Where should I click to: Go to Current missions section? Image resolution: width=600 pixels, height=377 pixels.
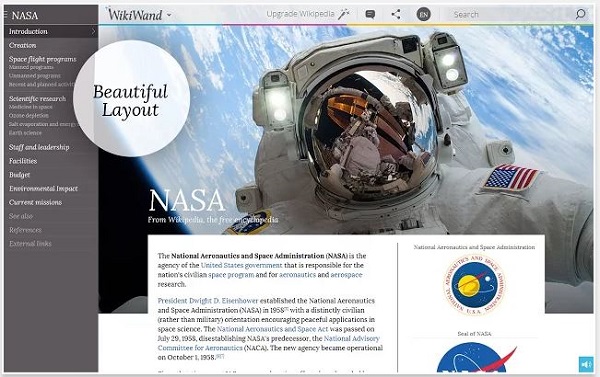pyautogui.click(x=35, y=202)
